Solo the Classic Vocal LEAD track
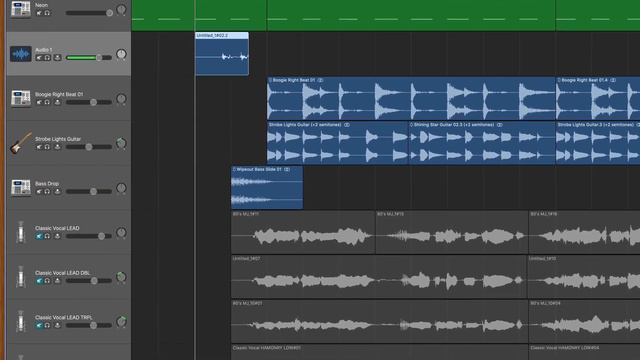Image resolution: width=640 pixels, height=360 pixels. [x=47, y=236]
